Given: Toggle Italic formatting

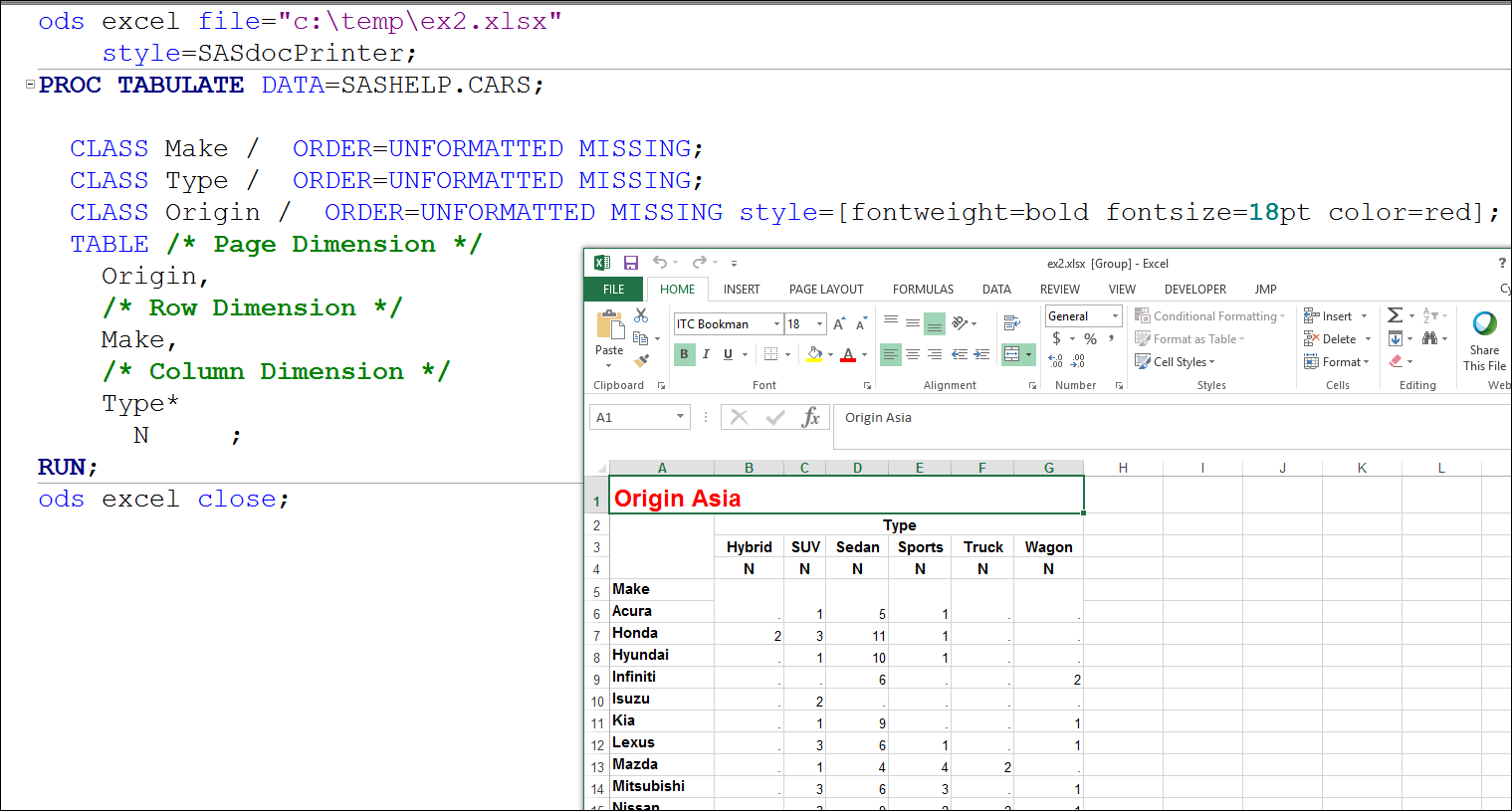Looking at the screenshot, I should click(706, 354).
